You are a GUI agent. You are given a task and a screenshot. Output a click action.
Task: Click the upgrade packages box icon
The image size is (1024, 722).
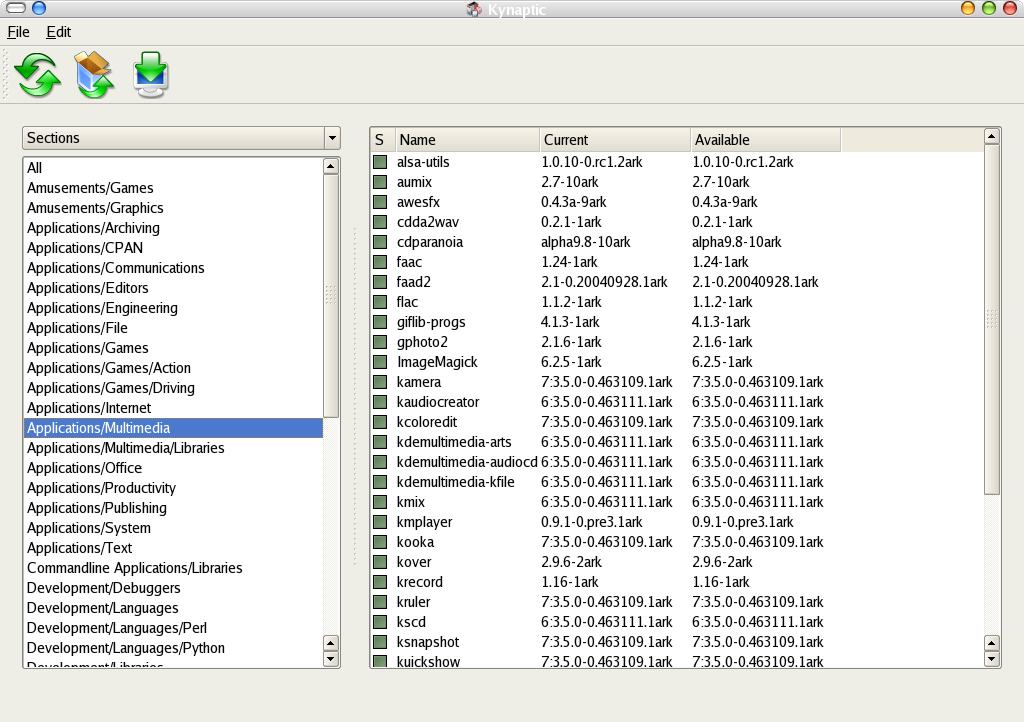[x=94, y=75]
